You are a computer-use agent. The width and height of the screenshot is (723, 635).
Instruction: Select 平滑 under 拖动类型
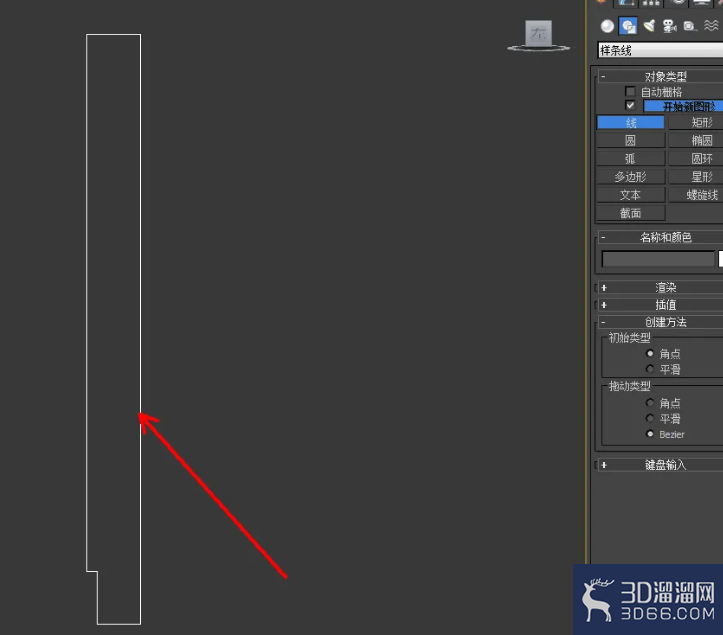(x=650, y=418)
